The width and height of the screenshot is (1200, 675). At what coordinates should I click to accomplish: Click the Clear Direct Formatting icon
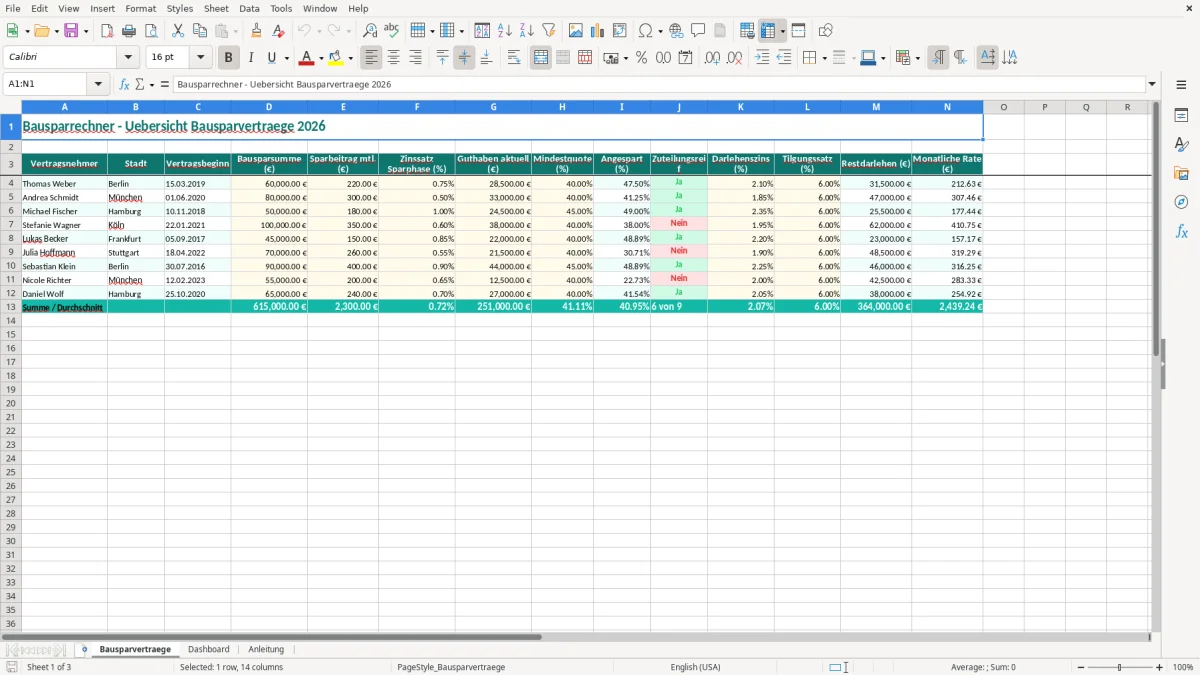point(278,31)
